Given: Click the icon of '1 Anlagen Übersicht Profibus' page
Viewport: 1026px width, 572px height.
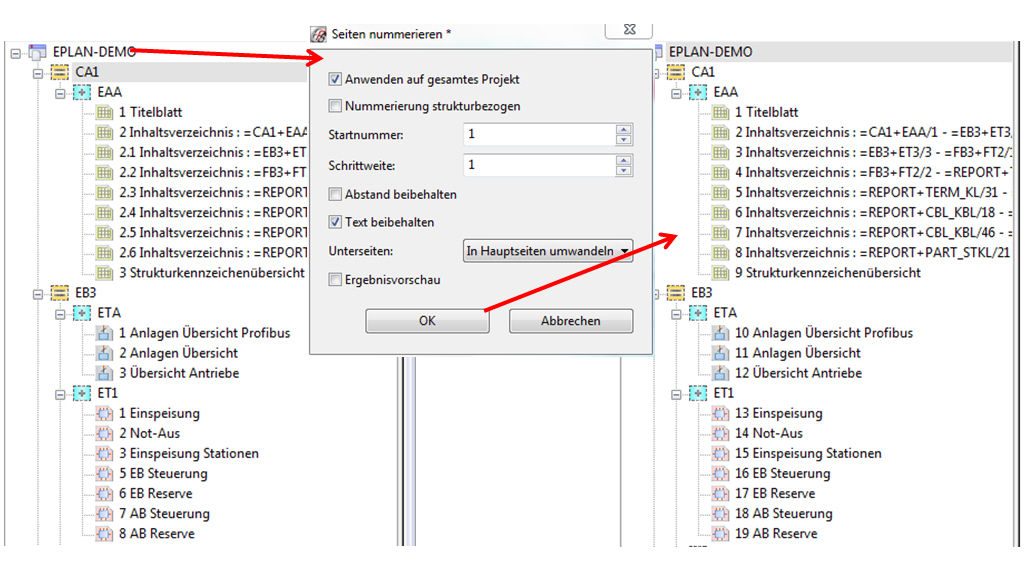Looking at the screenshot, I should [x=104, y=333].
